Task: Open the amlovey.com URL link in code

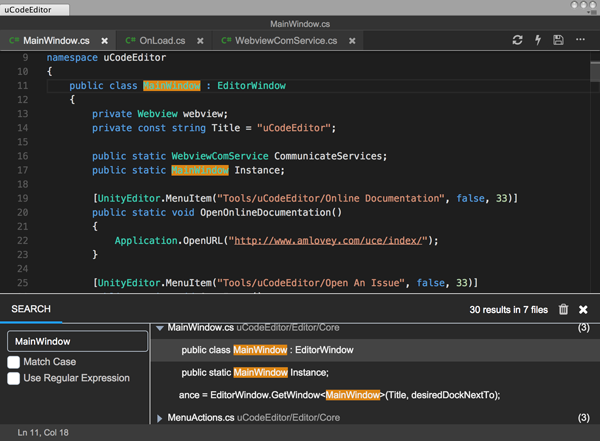Action: [x=328, y=241]
